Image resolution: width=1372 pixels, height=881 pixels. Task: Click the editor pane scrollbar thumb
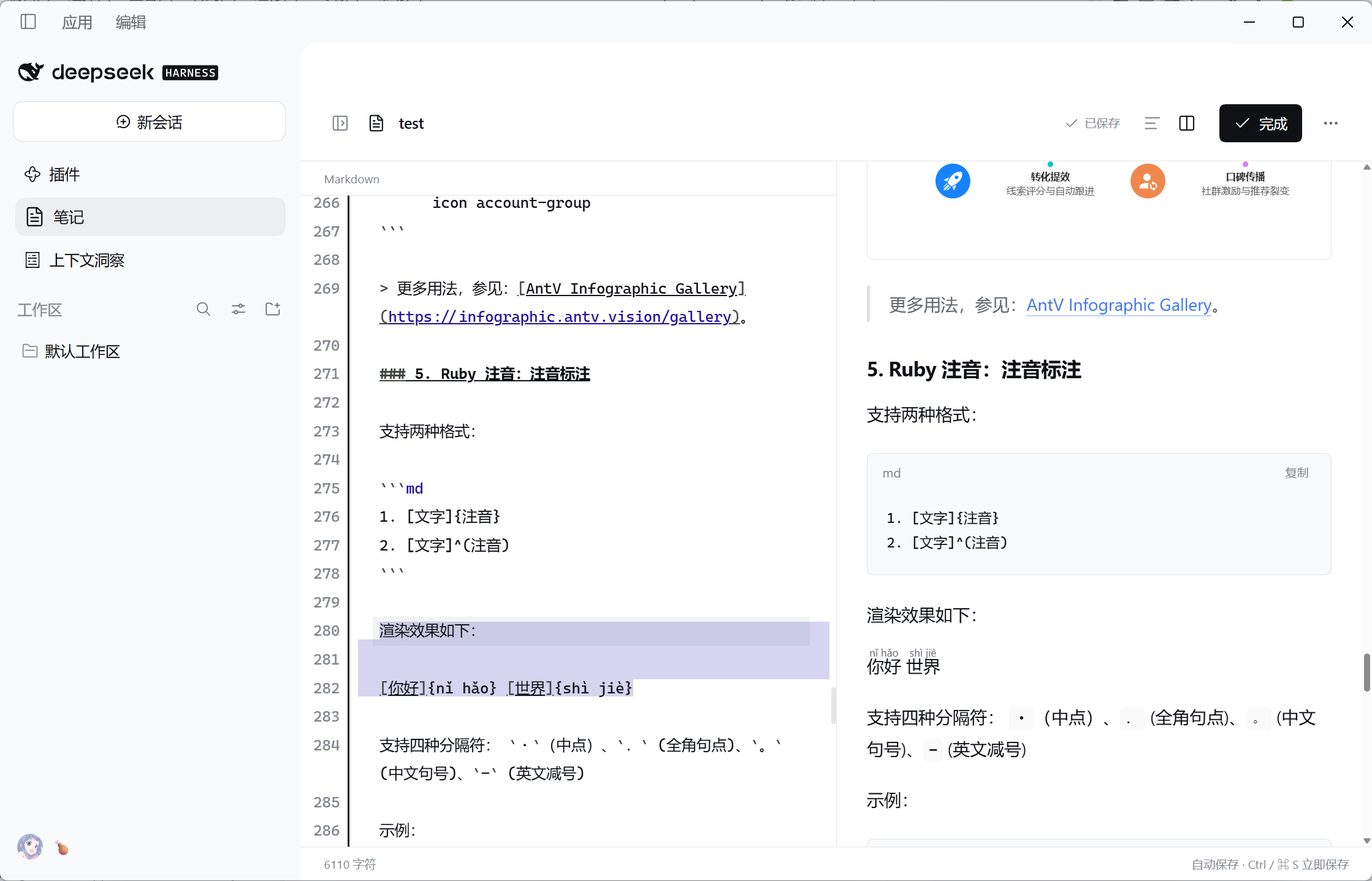point(833,705)
